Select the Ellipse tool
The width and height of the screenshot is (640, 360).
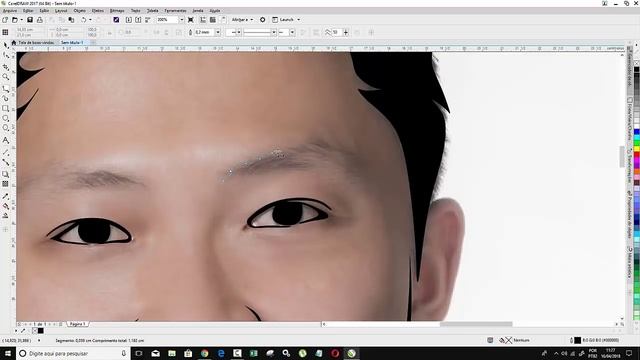pos(6,118)
